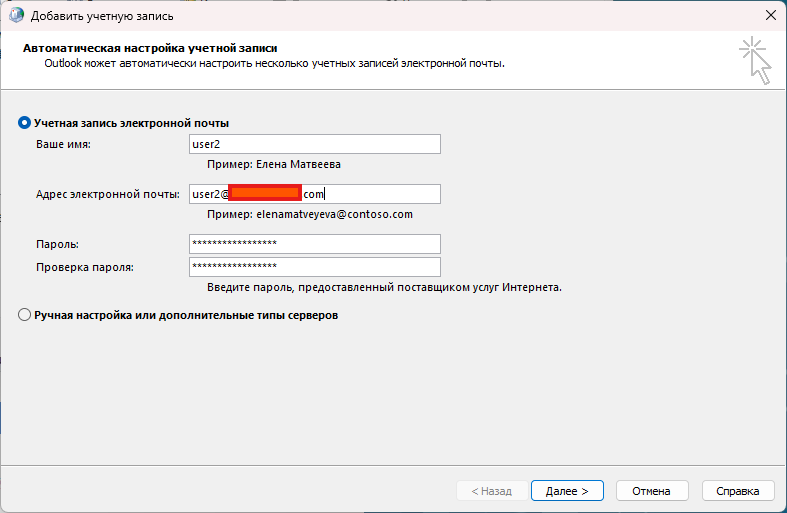The height and width of the screenshot is (513, 787).
Task: Click the Введите пароль hint below password fields
Action: 384,287
